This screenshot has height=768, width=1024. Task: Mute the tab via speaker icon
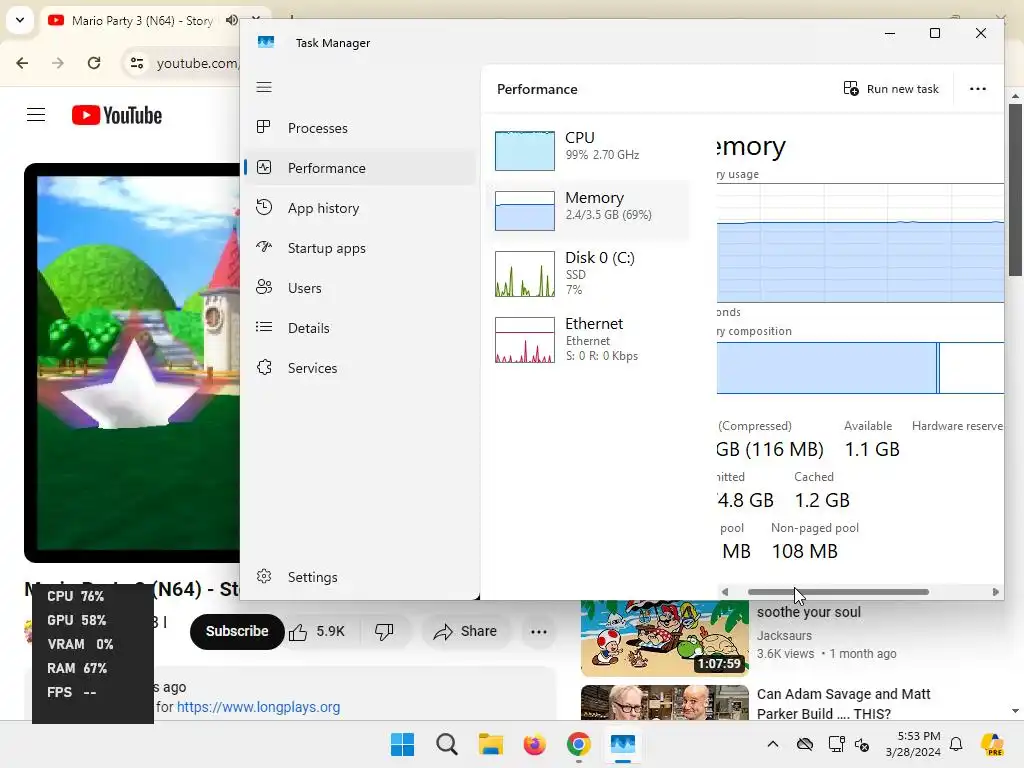(231, 20)
